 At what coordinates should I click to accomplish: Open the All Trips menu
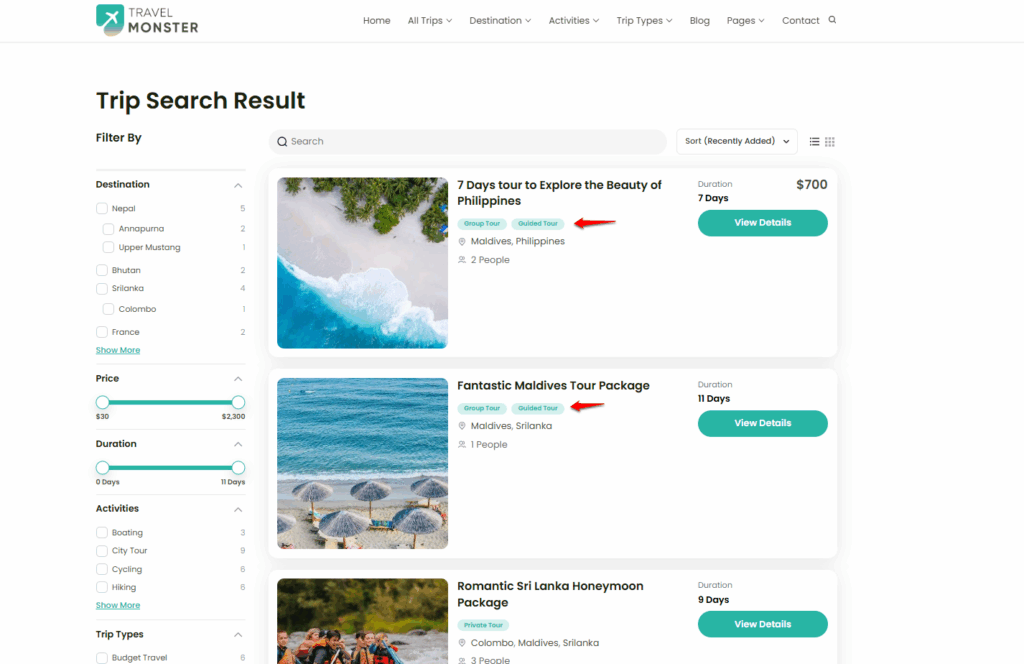pyautogui.click(x=430, y=20)
